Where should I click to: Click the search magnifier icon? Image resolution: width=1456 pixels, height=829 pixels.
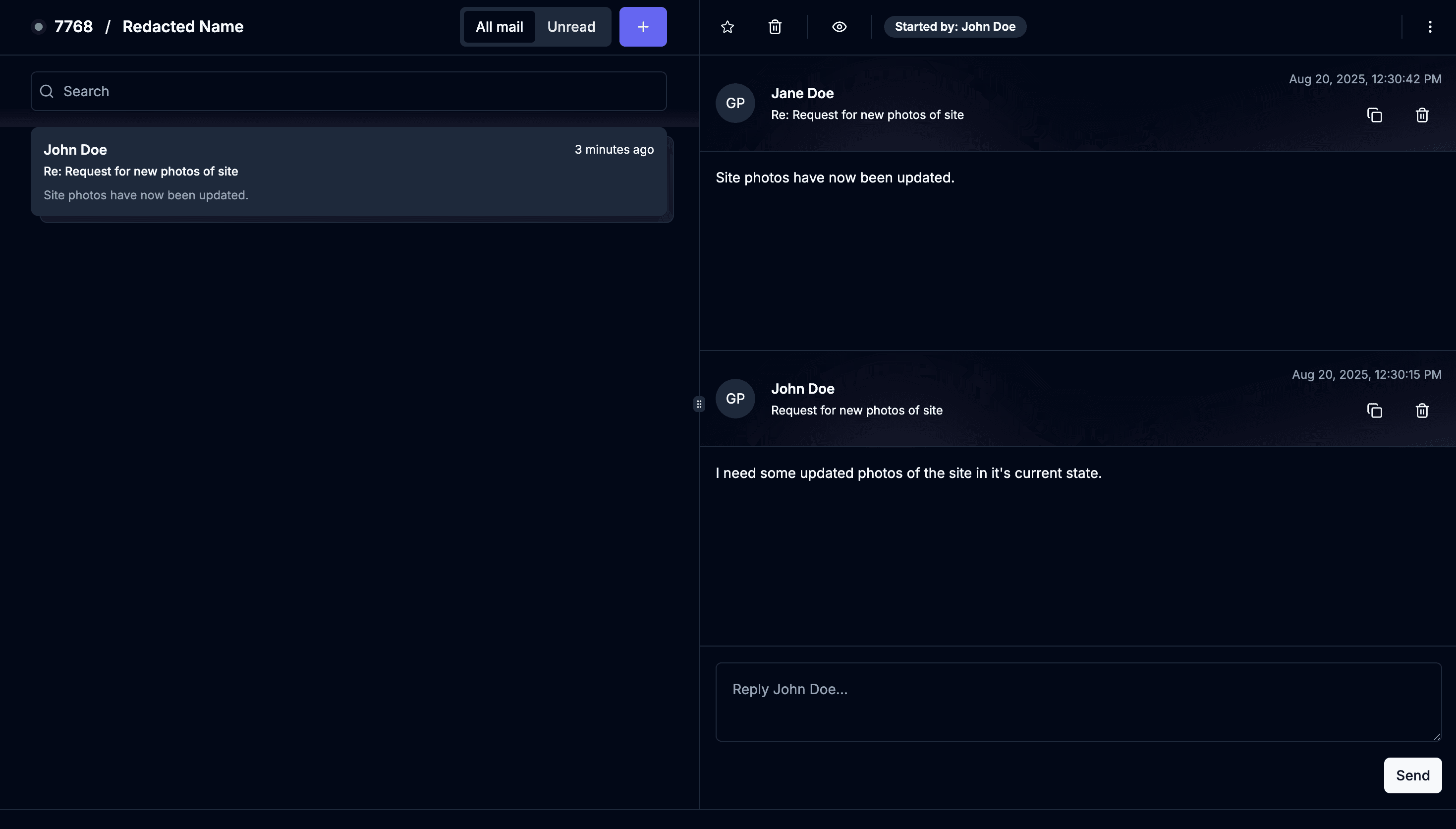pos(47,91)
